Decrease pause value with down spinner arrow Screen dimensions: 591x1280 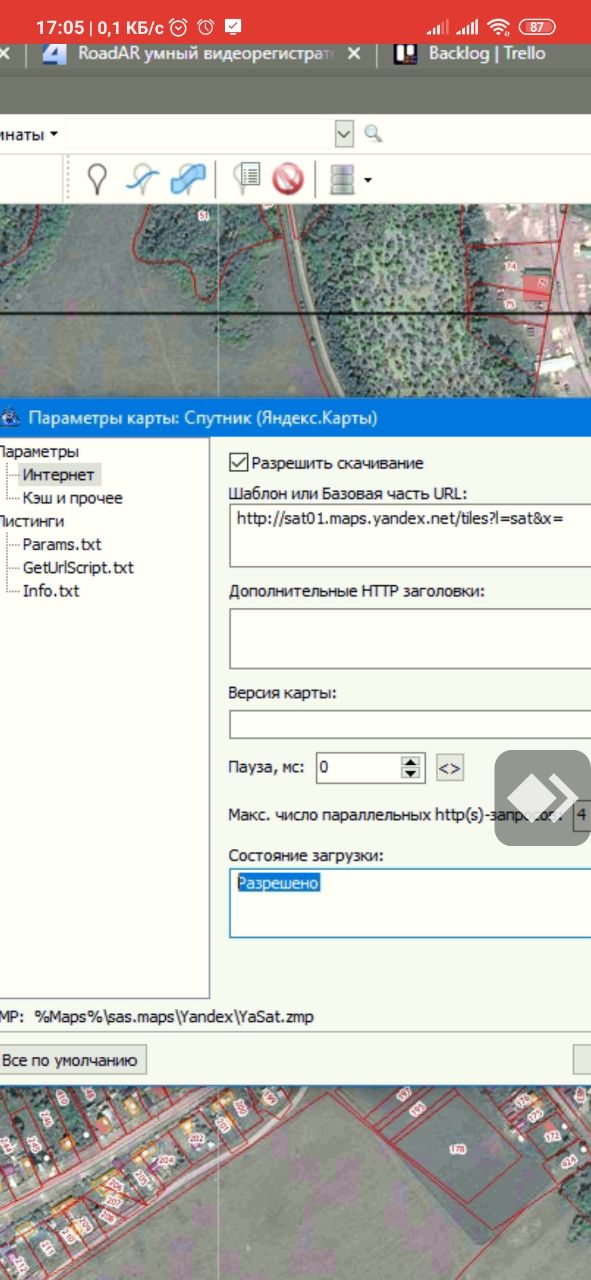[x=411, y=774]
